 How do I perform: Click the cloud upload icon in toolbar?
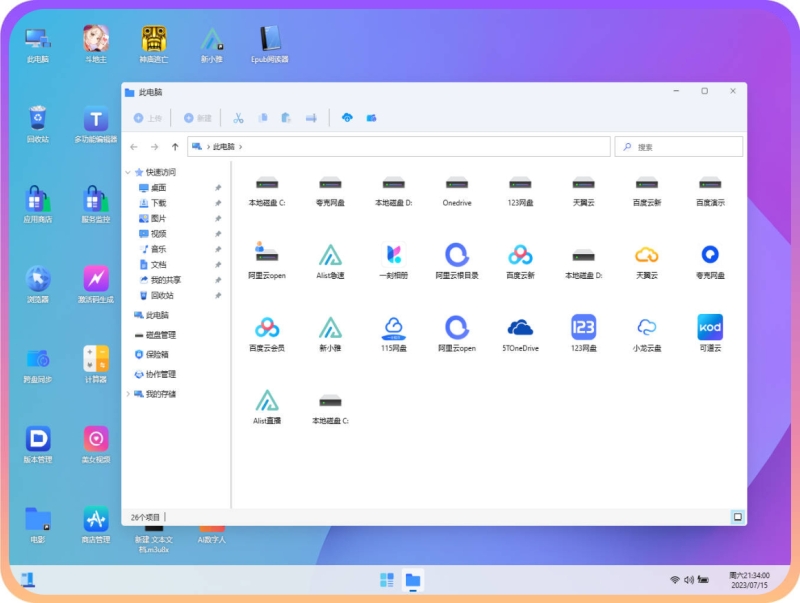347,118
